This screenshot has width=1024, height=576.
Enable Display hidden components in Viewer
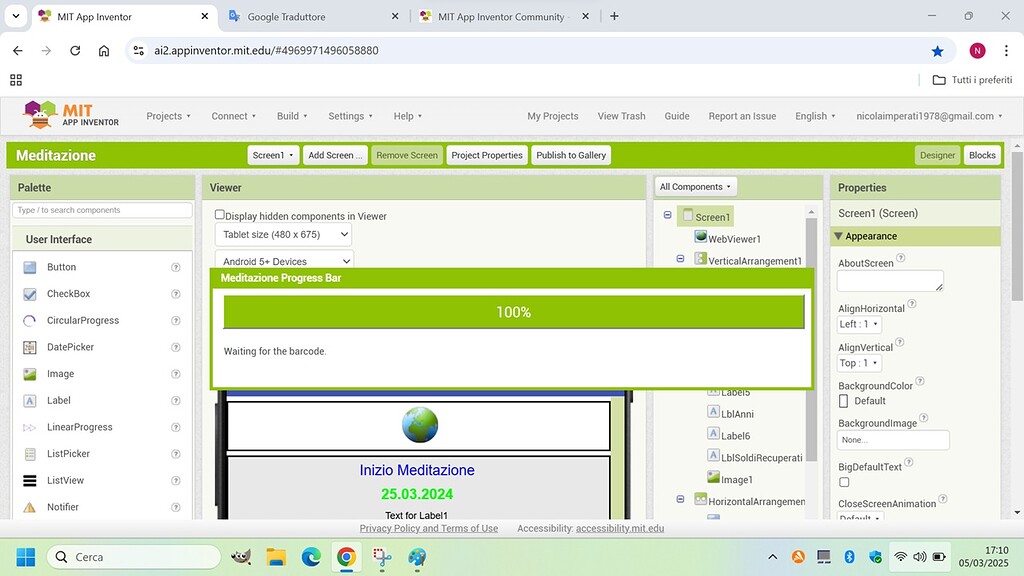(x=218, y=215)
